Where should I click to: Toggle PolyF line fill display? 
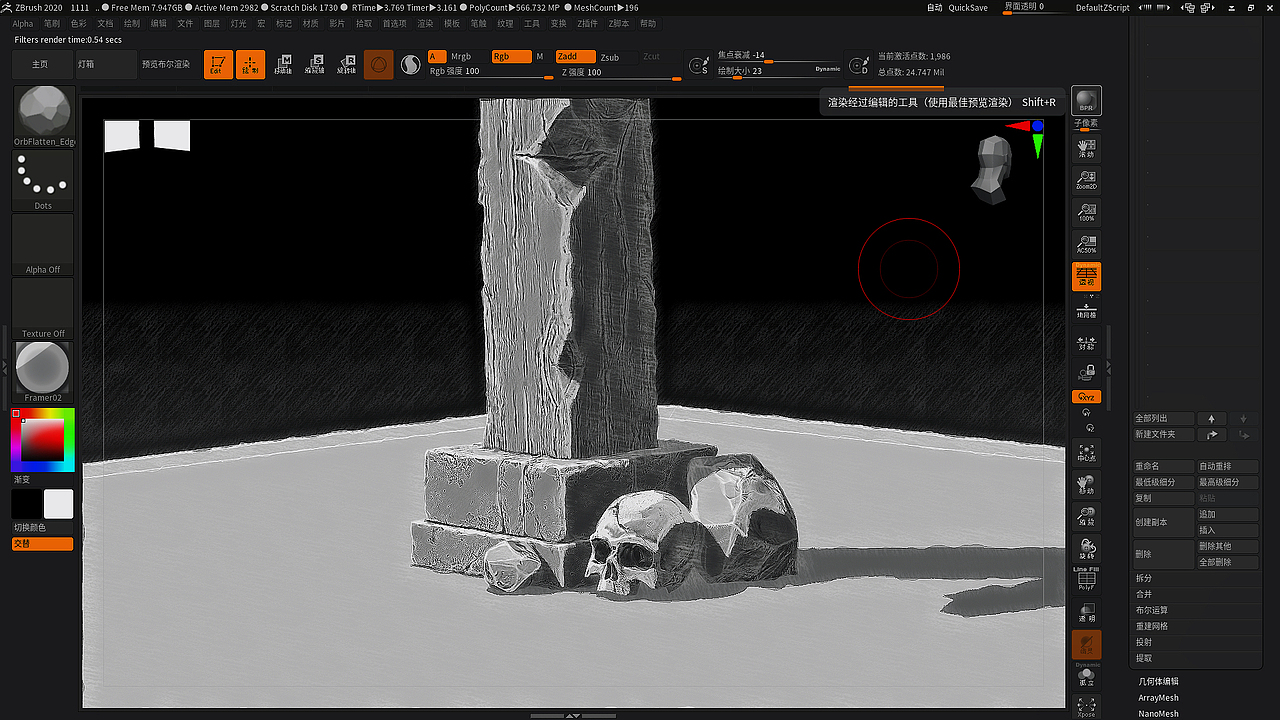click(x=1086, y=580)
